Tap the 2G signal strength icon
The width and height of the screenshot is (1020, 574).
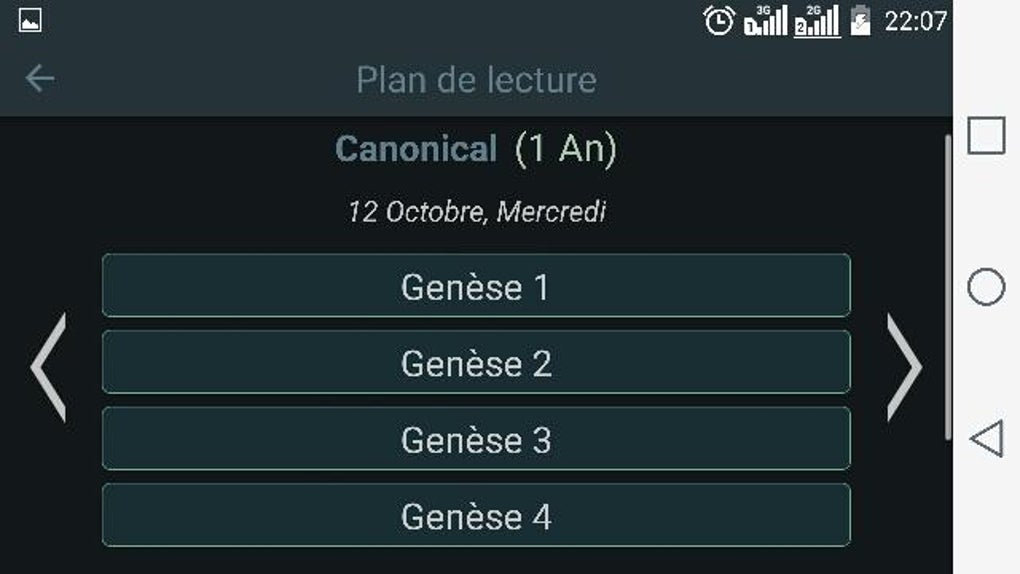[x=816, y=20]
